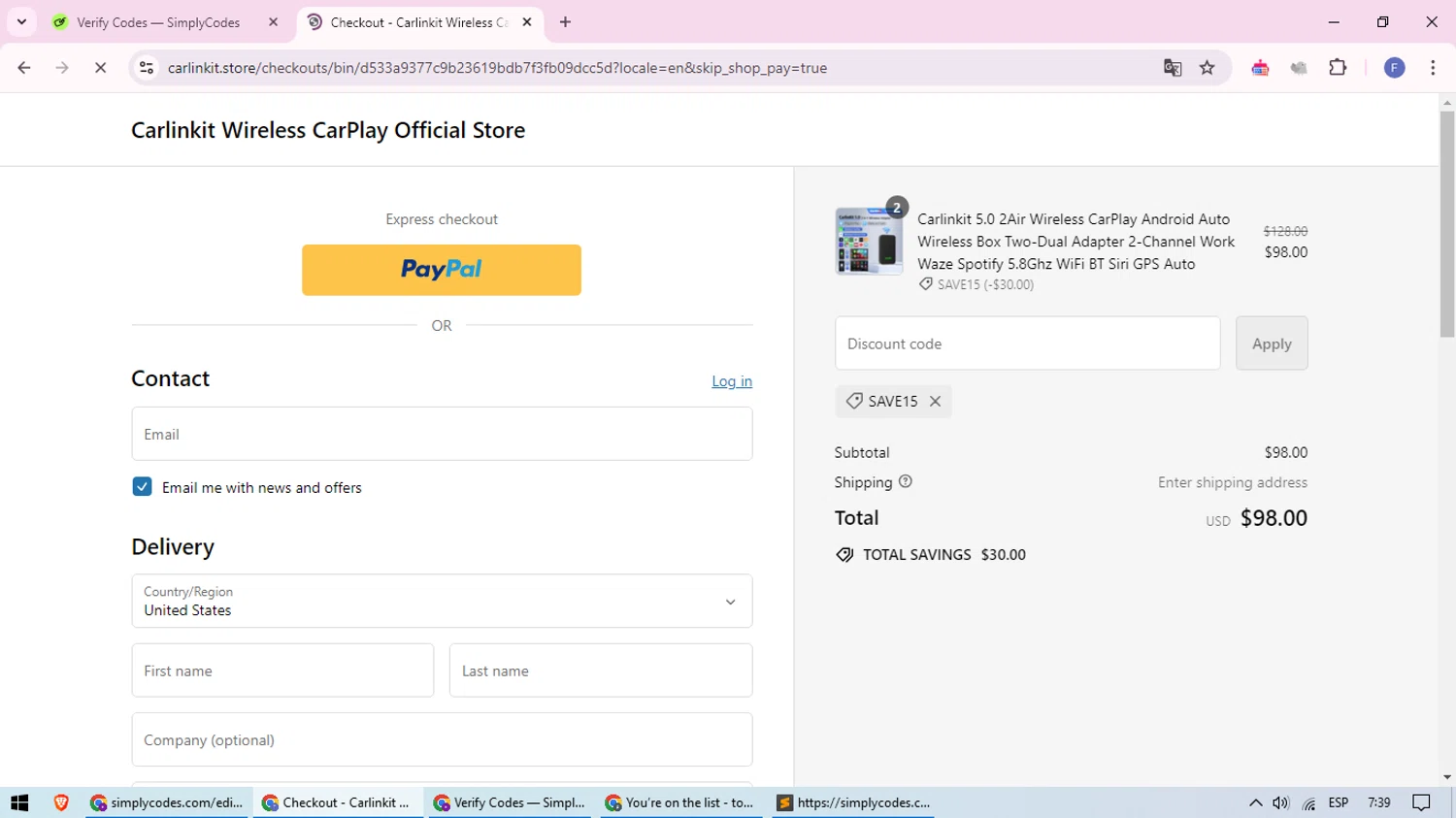Viewport: 1456px width, 818px height.
Task: Open a new tab with plus button
Action: [565, 22]
